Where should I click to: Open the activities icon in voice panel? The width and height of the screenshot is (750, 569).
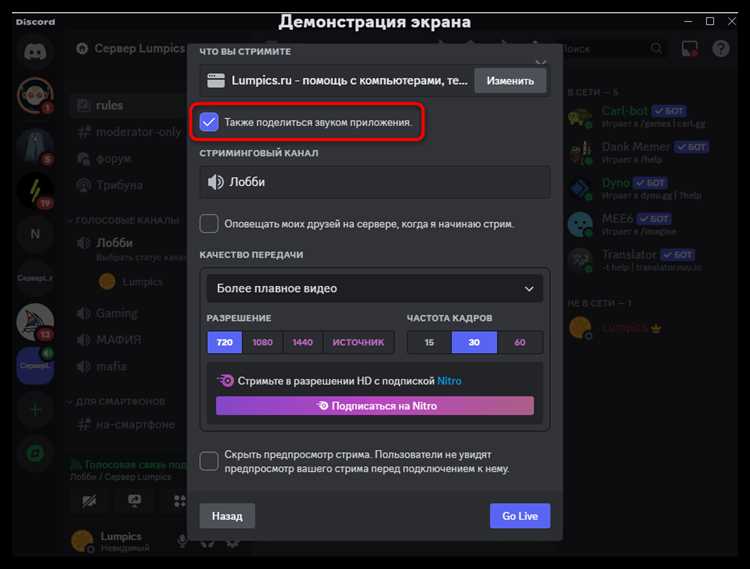pyautogui.click(x=179, y=501)
